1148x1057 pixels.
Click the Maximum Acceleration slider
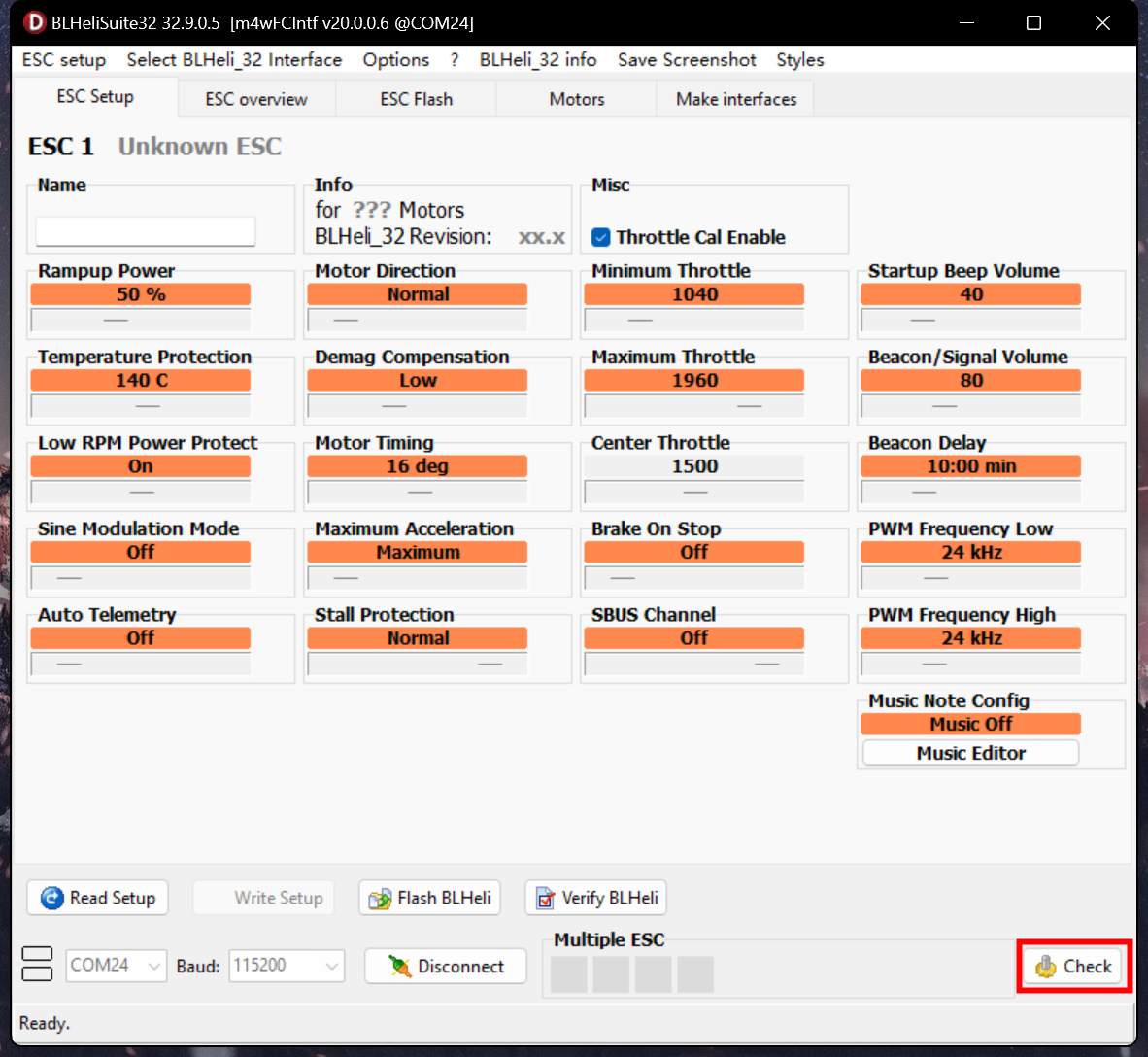point(418,578)
